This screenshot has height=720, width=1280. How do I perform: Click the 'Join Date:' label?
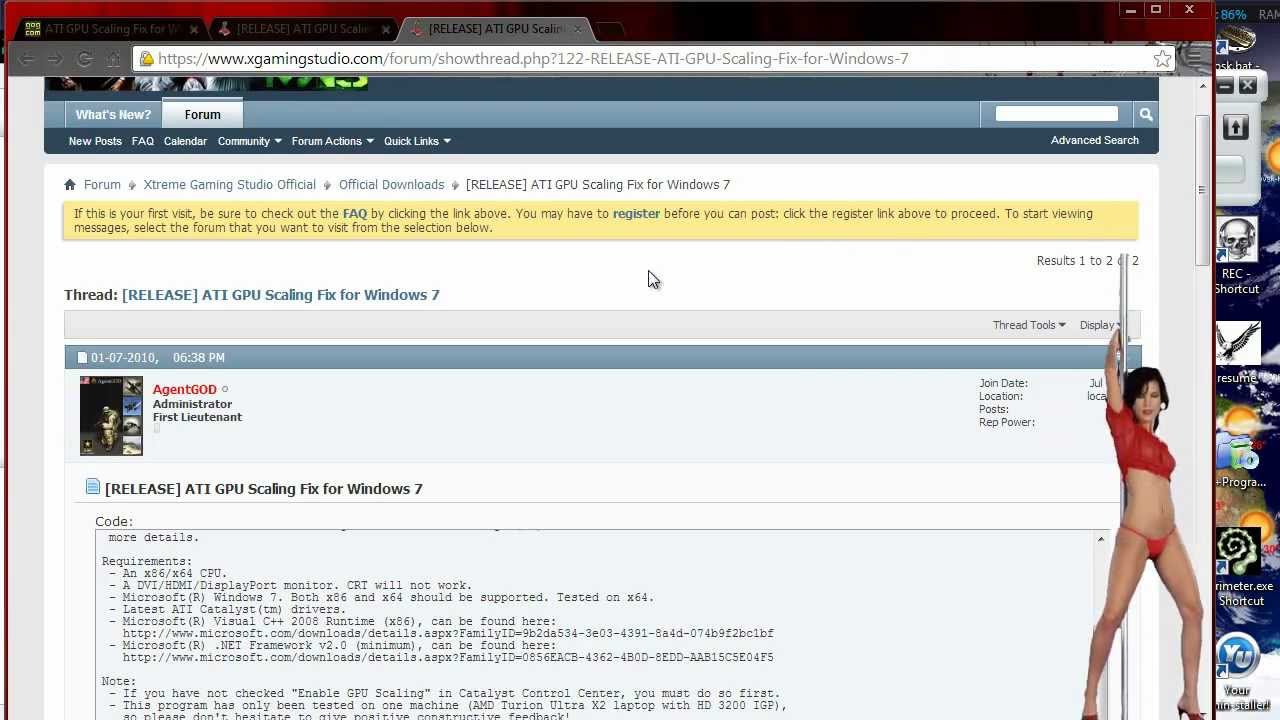click(1003, 384)
